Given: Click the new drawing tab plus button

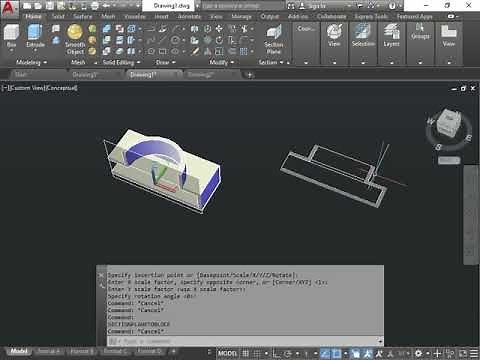Looking at the screenshot, I should (x=249, y=75).
